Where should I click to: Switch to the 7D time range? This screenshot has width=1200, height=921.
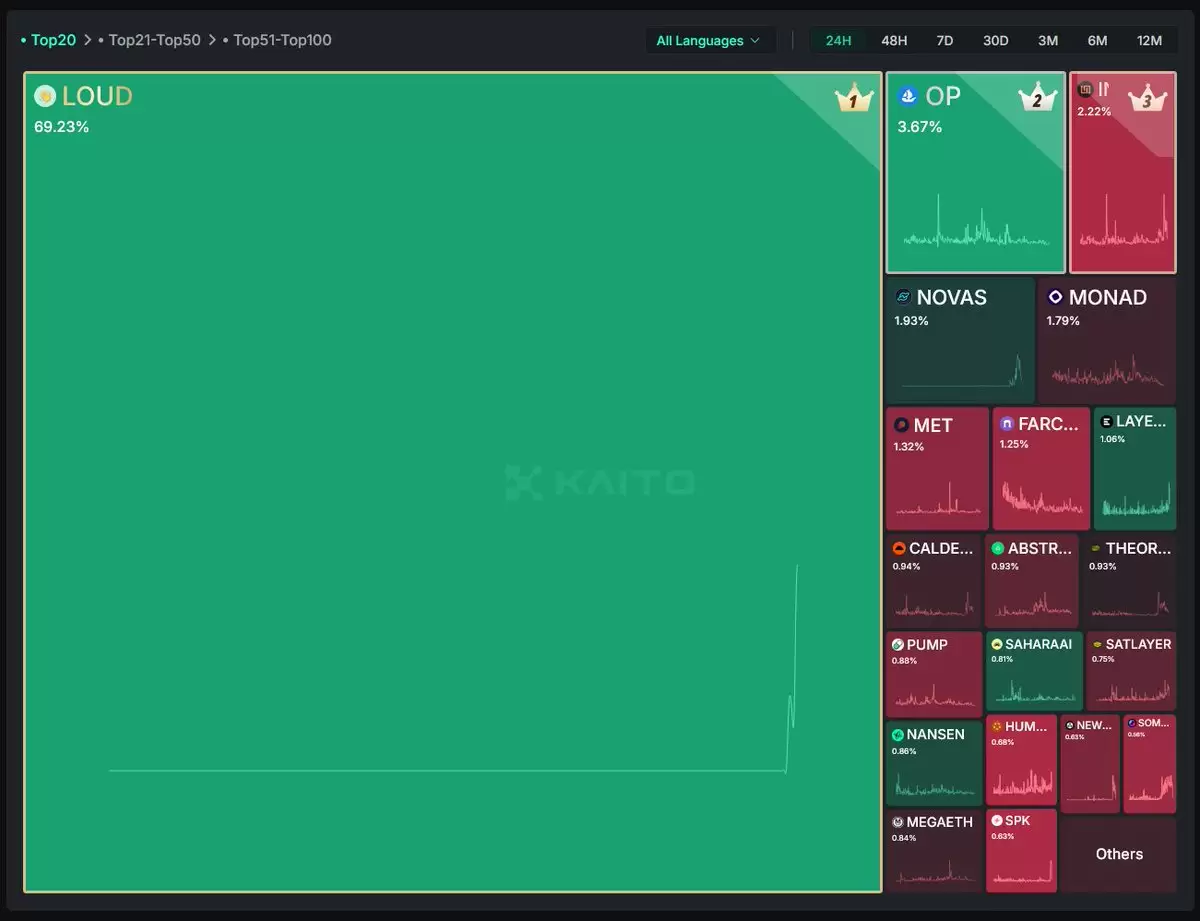945,41
